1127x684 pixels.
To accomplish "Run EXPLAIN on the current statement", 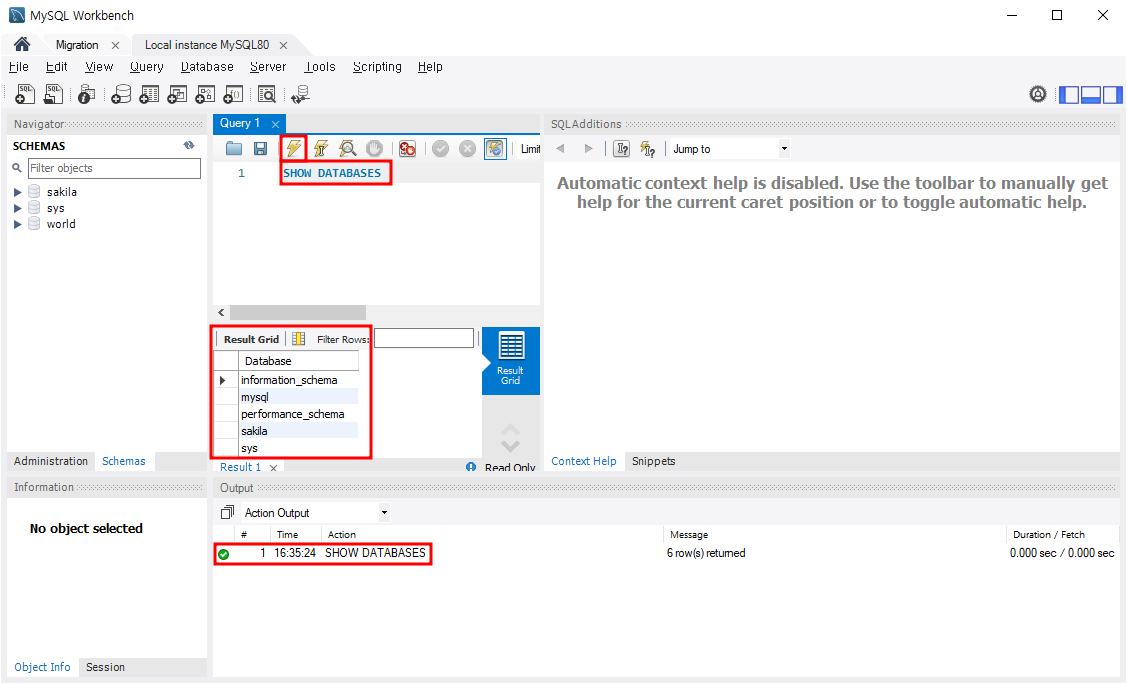I will click(348, 149).
